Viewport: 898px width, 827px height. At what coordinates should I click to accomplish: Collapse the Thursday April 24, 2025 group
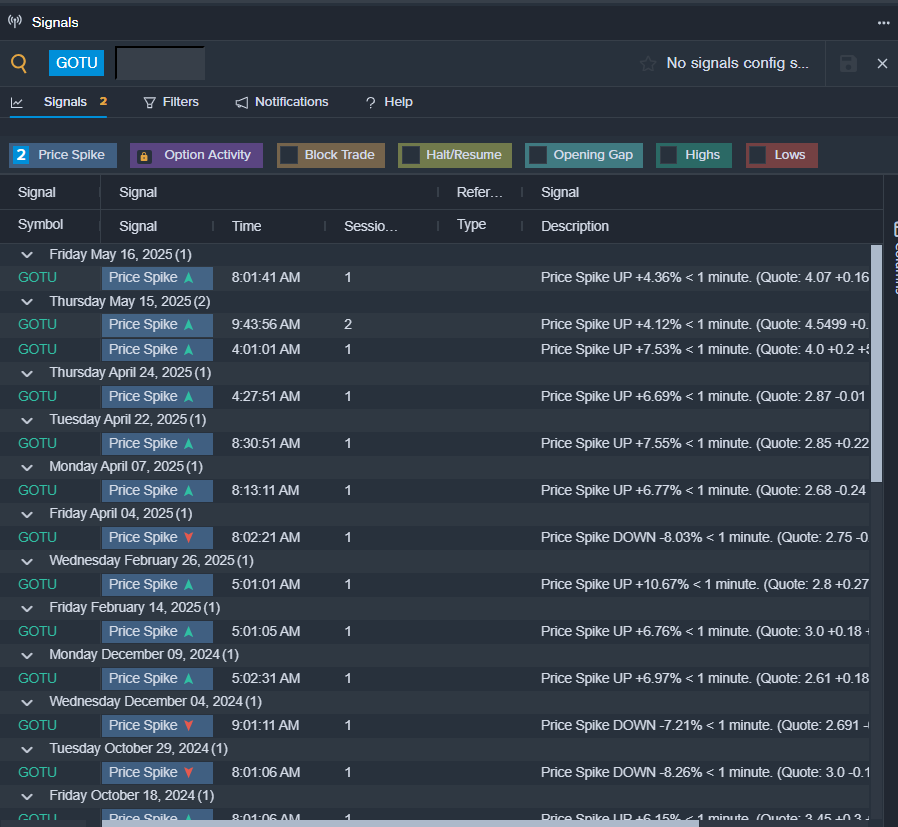(27, 373)
